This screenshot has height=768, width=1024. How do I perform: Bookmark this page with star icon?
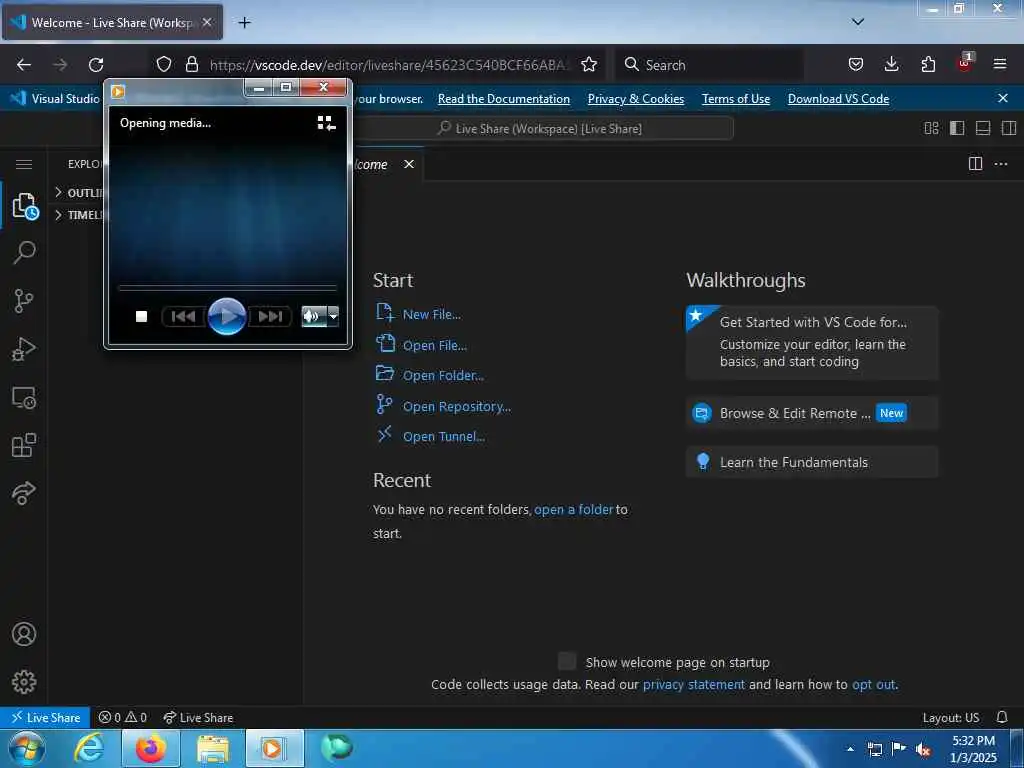click(x=588, y=64)
